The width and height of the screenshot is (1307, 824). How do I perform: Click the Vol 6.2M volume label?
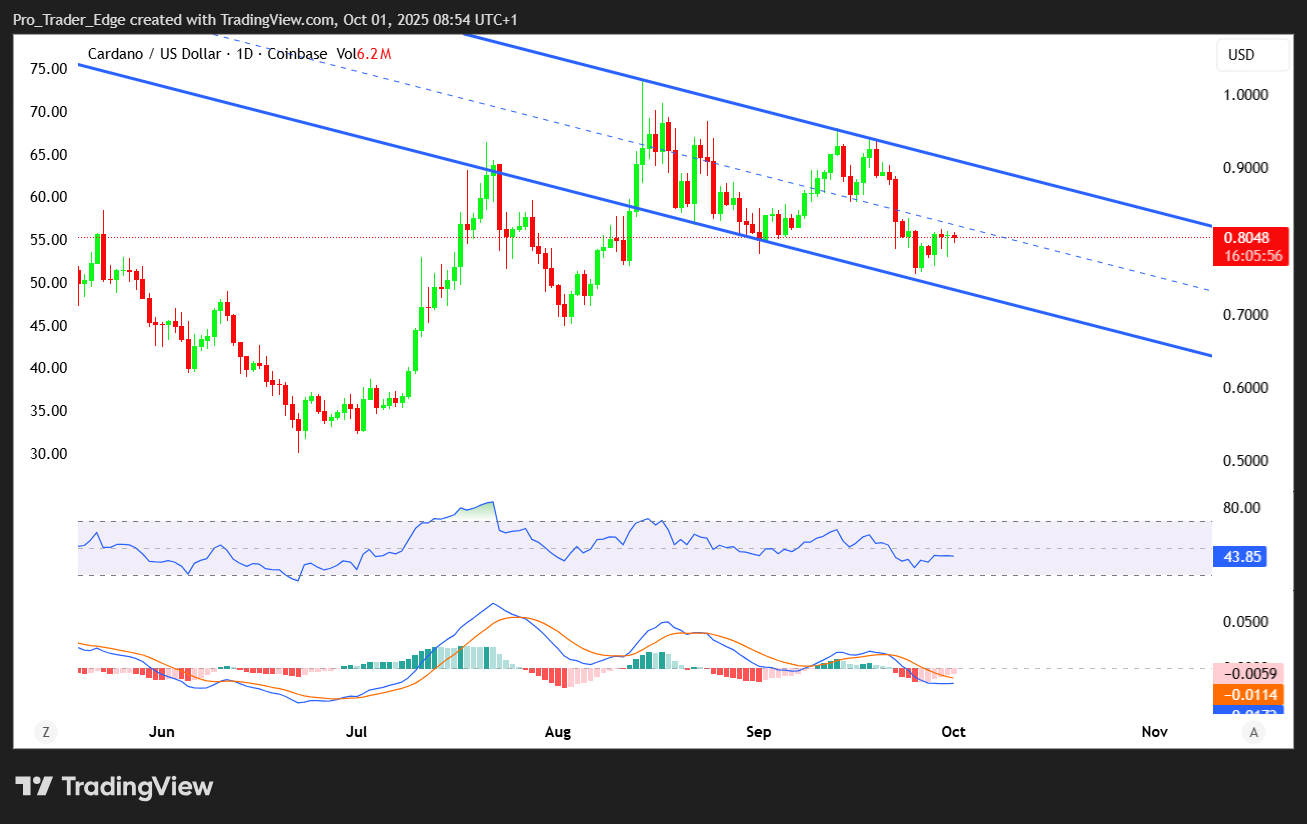pos(363,54)
